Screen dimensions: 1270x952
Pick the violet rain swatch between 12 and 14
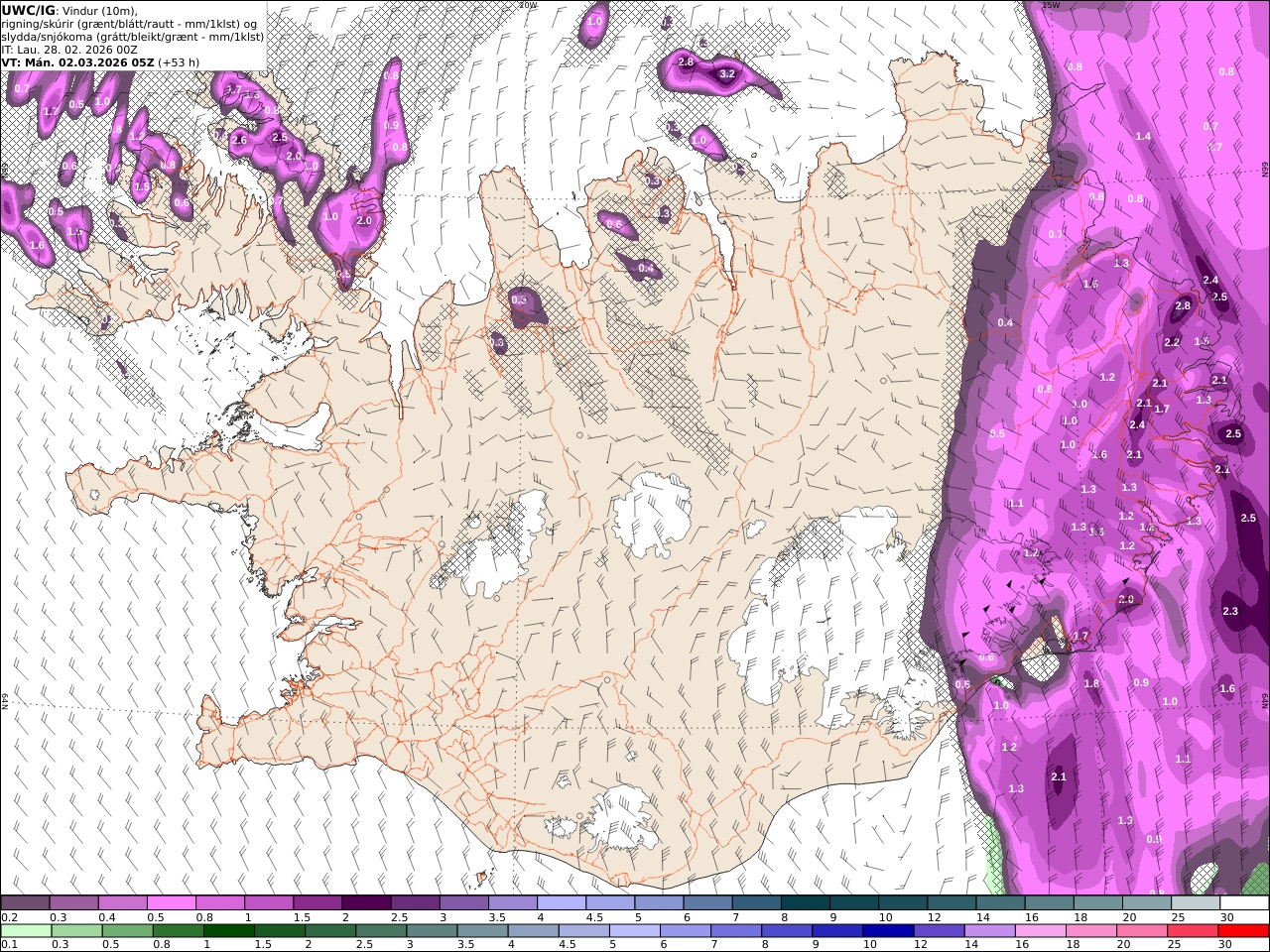[939, 931]
